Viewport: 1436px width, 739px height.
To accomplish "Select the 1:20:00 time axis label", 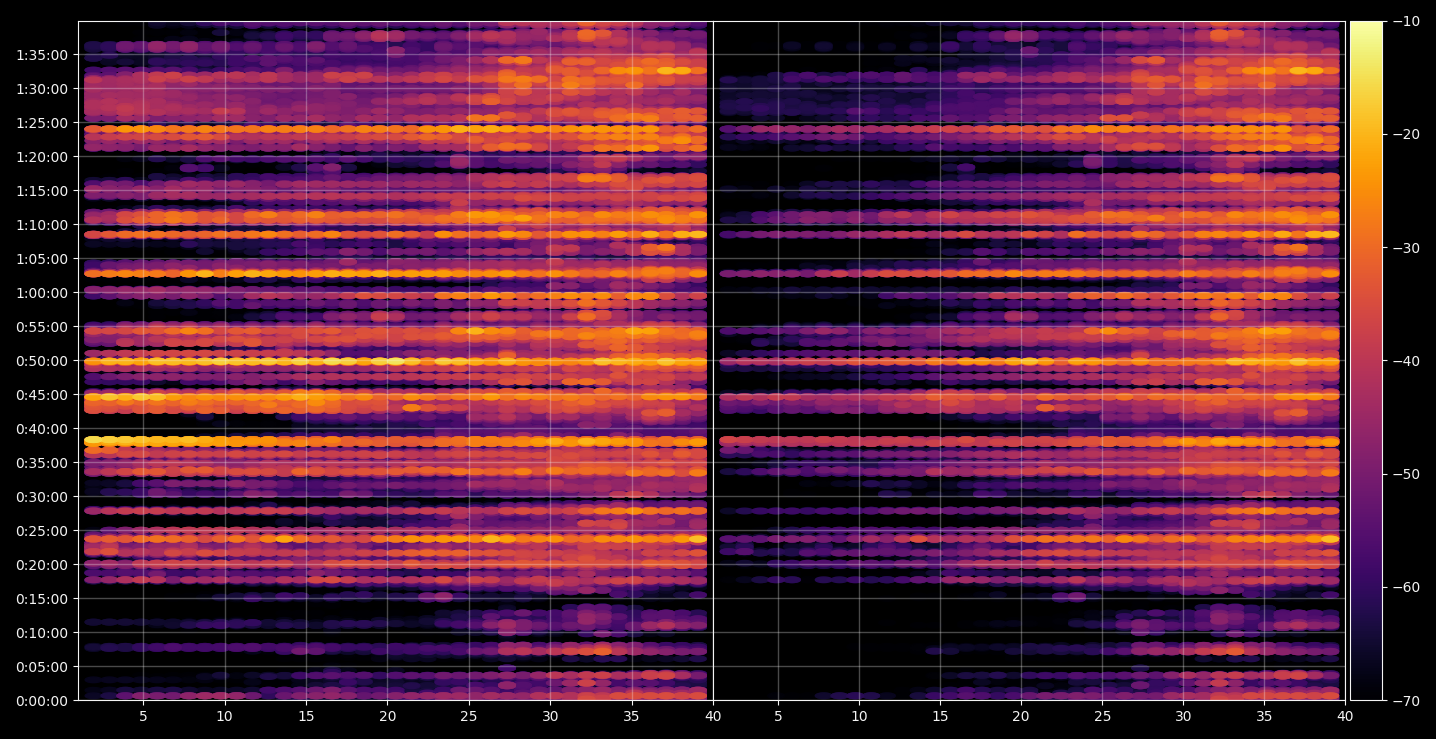I will pyautogui.click(x=43, y=157).
